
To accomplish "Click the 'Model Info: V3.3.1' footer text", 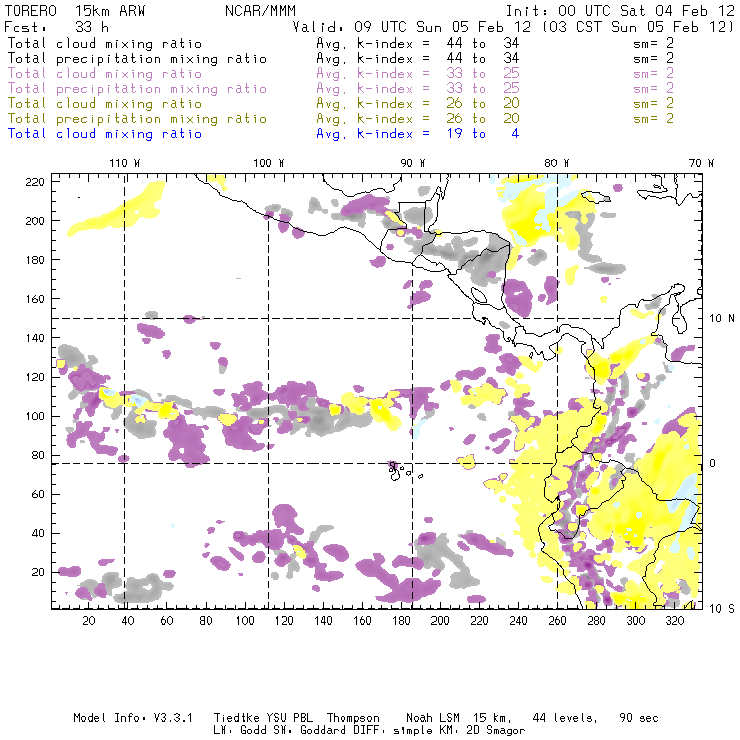I will 133,718.
